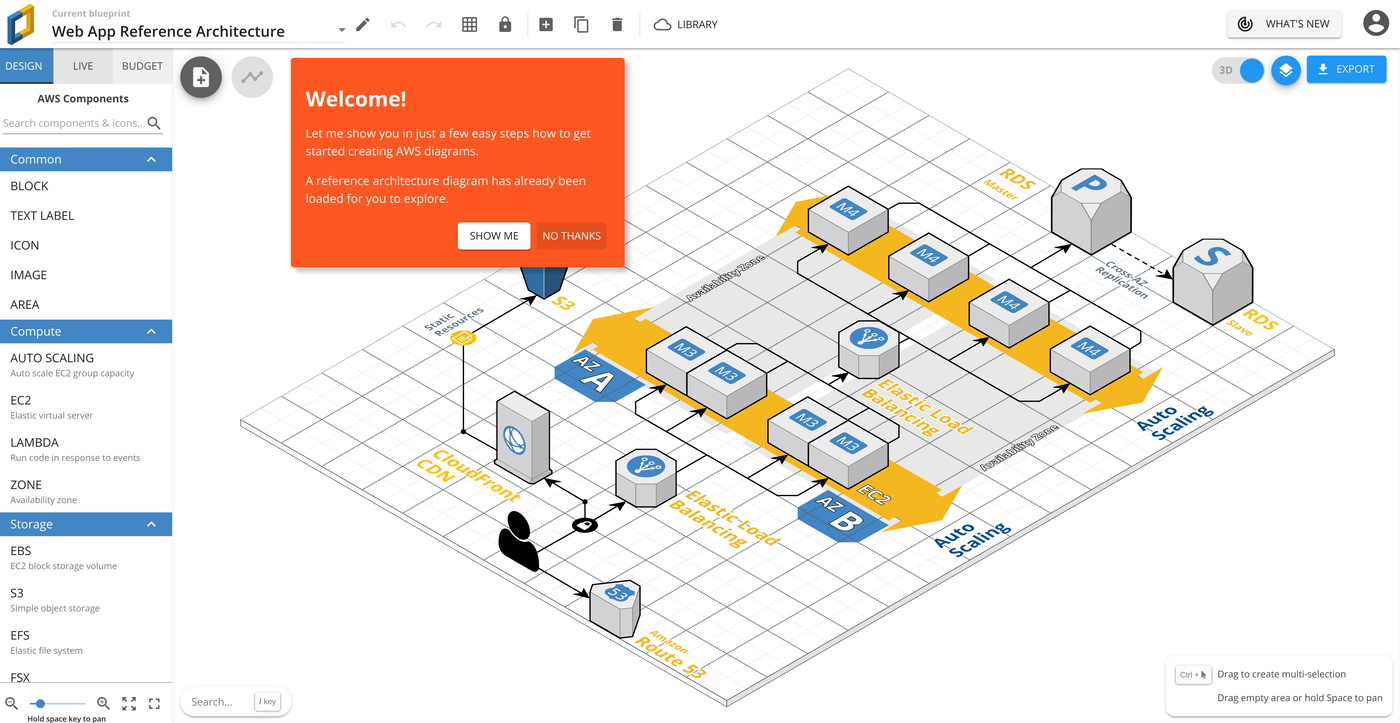Switch to the Budget tab
Screen dimensions: 1400x723
click(x=142, y=66)
